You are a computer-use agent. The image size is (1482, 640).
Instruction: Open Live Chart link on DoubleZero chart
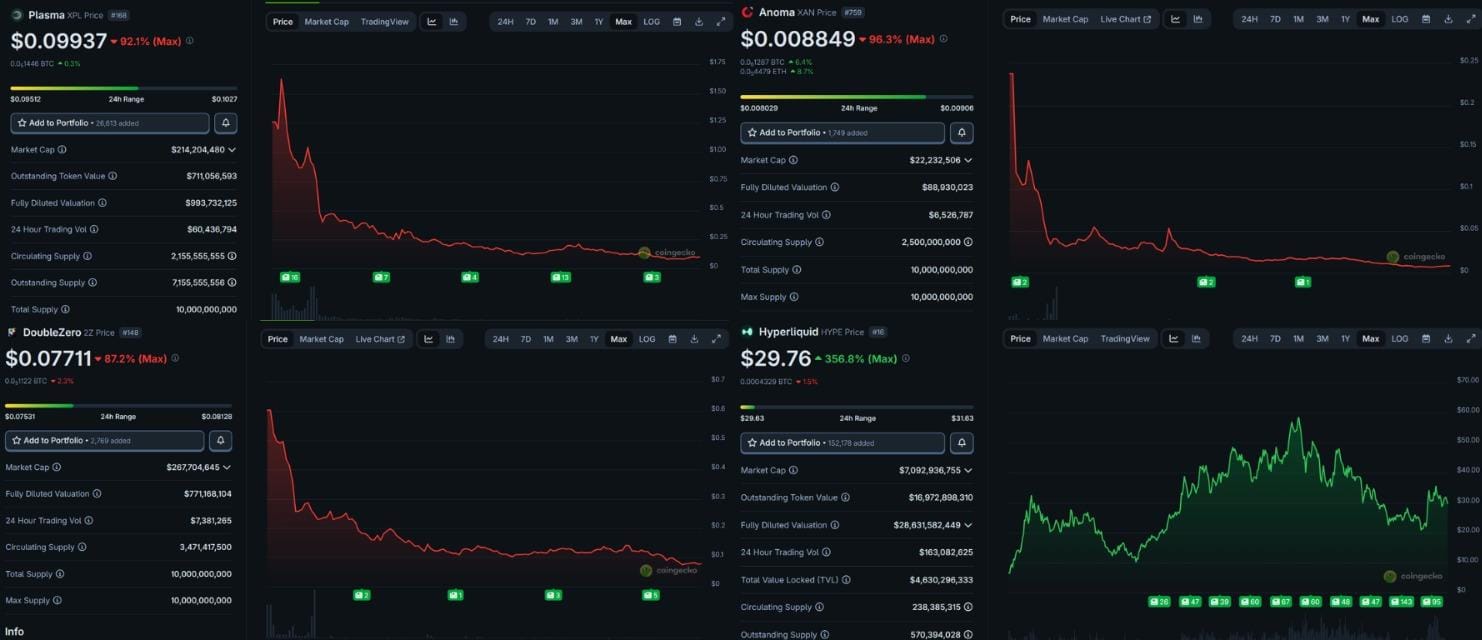click(380, 339)
